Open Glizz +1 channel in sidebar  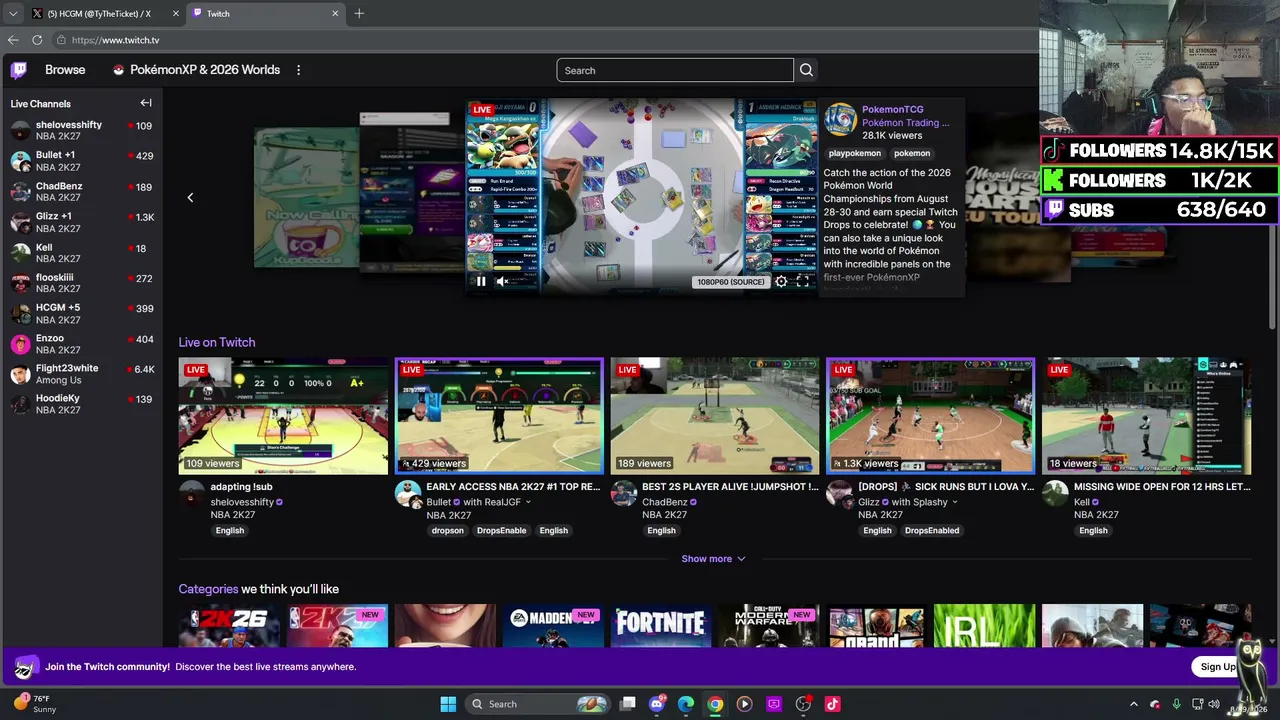[x=81, y=222]
